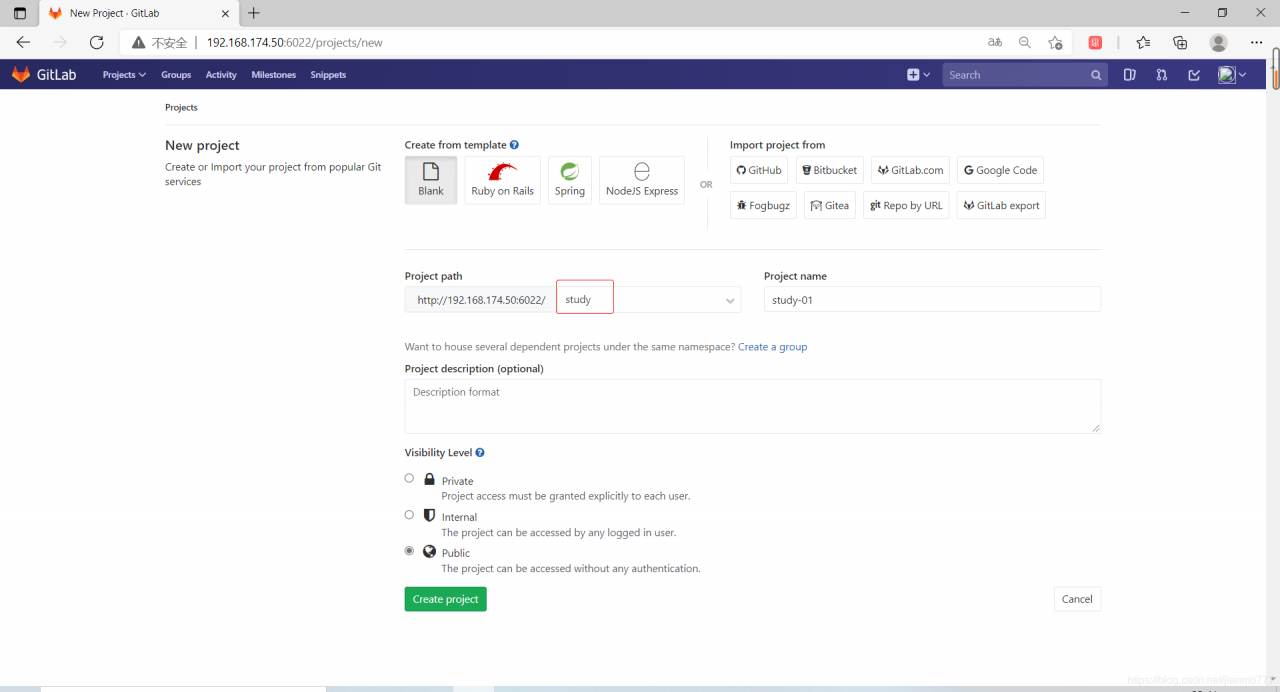Click the browser profile avatar
Image resolution: width=1280 pixels, height=692 pixels.
coord(1218,42)
